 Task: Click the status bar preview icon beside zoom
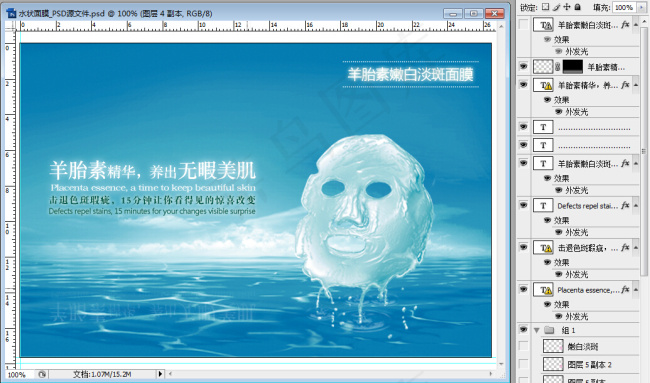coord(42,374)
